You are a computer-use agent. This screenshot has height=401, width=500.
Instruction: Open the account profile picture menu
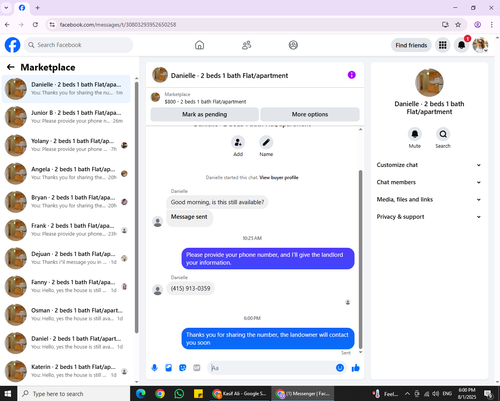point(480,45)
